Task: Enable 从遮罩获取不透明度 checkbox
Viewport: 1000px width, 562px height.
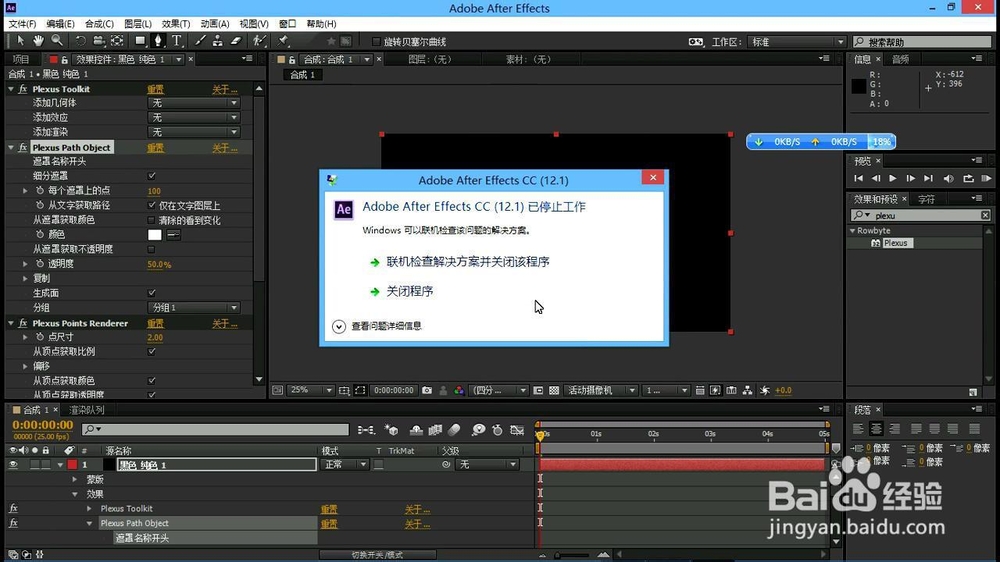Action: pyautogui.click(x=152, y=249)
